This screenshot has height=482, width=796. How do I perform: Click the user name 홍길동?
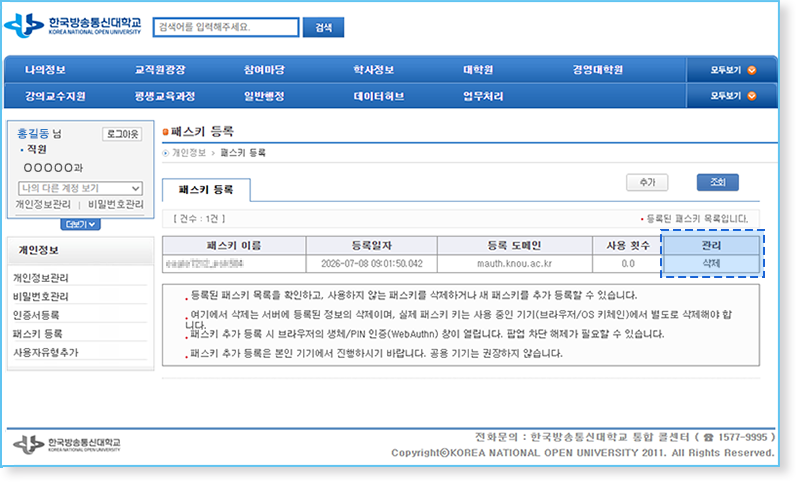tap(33, 134)
